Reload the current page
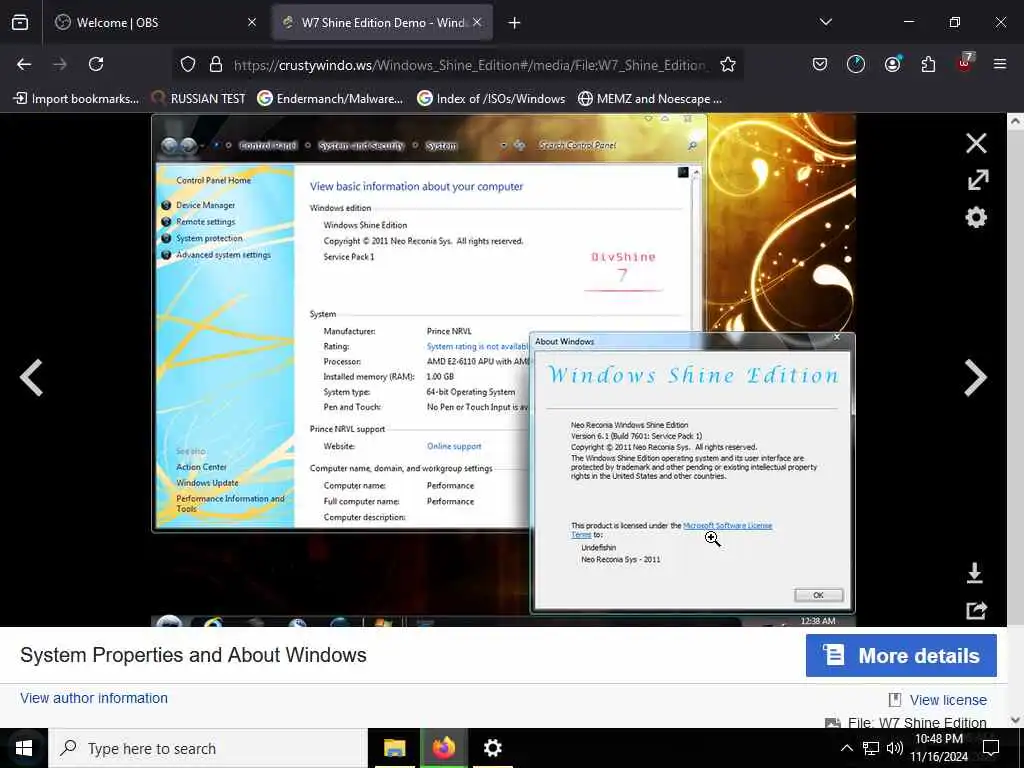Viewport: 1024px width, 768px height. [x=96, y=64]
